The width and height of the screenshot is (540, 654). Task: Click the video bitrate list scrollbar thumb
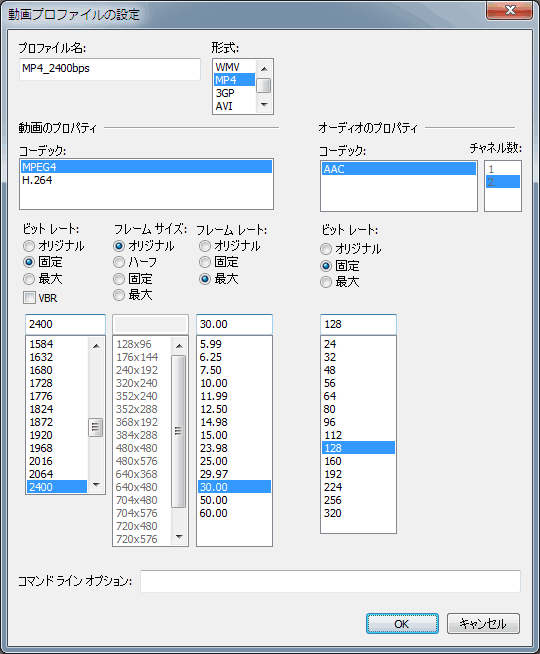coord(96,427)
